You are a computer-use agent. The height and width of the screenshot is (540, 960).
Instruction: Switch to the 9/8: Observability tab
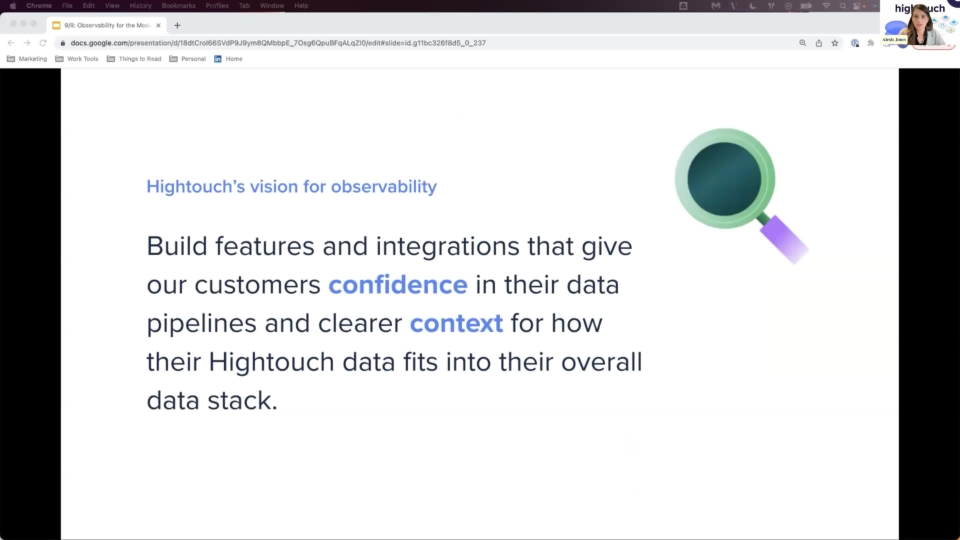click(x=107, y=25)
